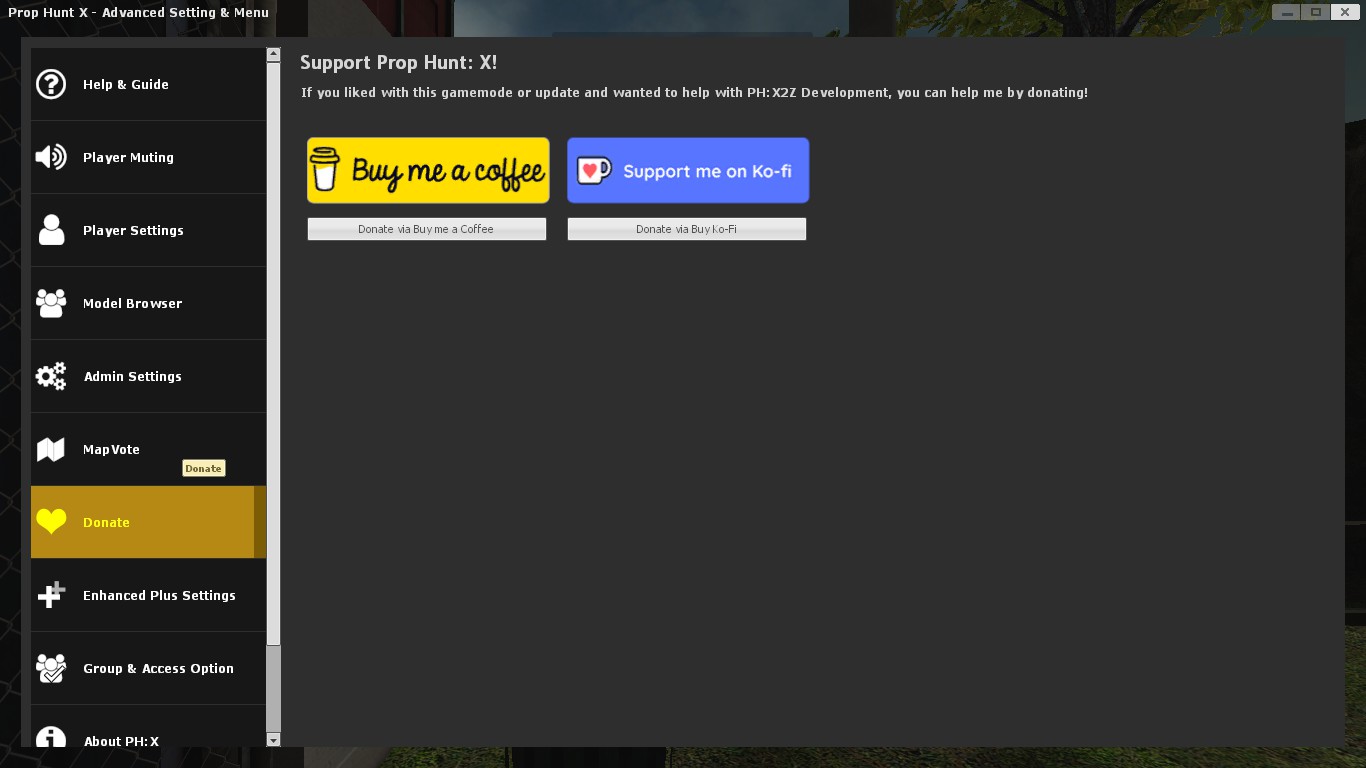Click the Buy me a coffee banner
Image resolution: width=1366 pixels, height=768 pixels.
[427, 170]
